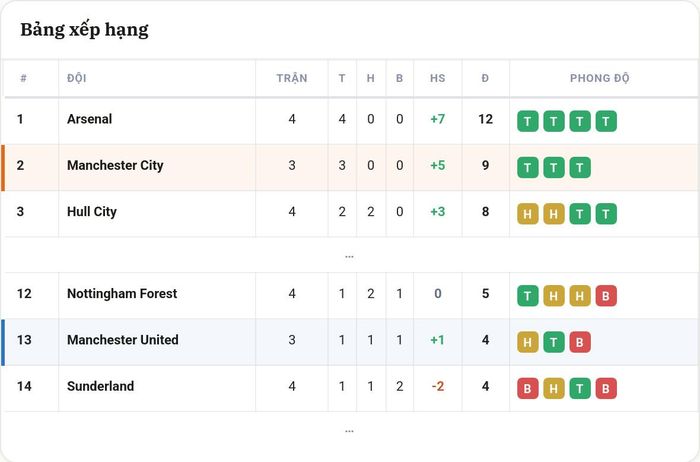Sort table by TRẬN column header
Viewport: 700px width, 462px height.
[292, 78]
